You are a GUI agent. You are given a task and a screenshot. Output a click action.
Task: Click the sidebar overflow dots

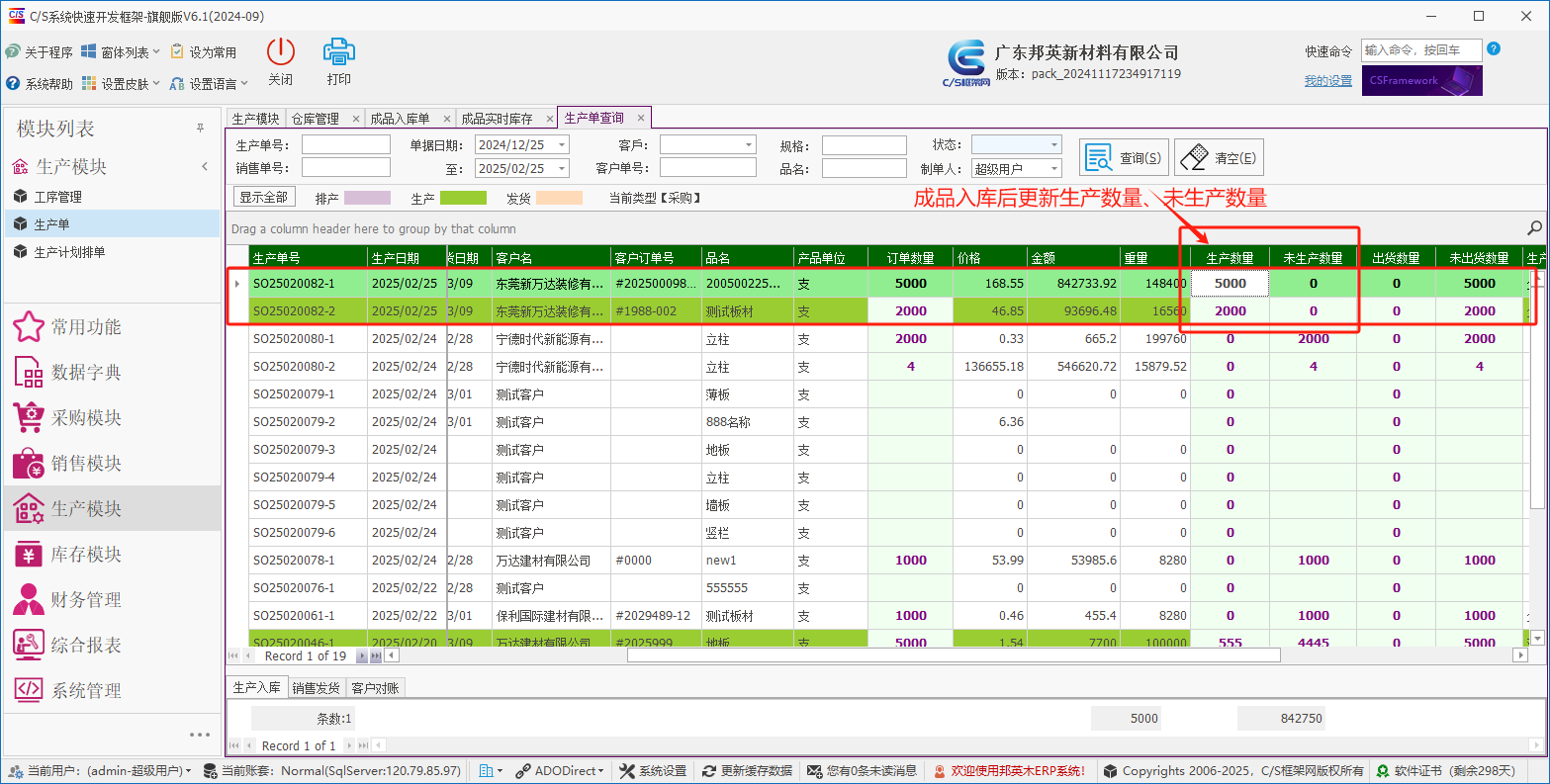tap(200, 735)
